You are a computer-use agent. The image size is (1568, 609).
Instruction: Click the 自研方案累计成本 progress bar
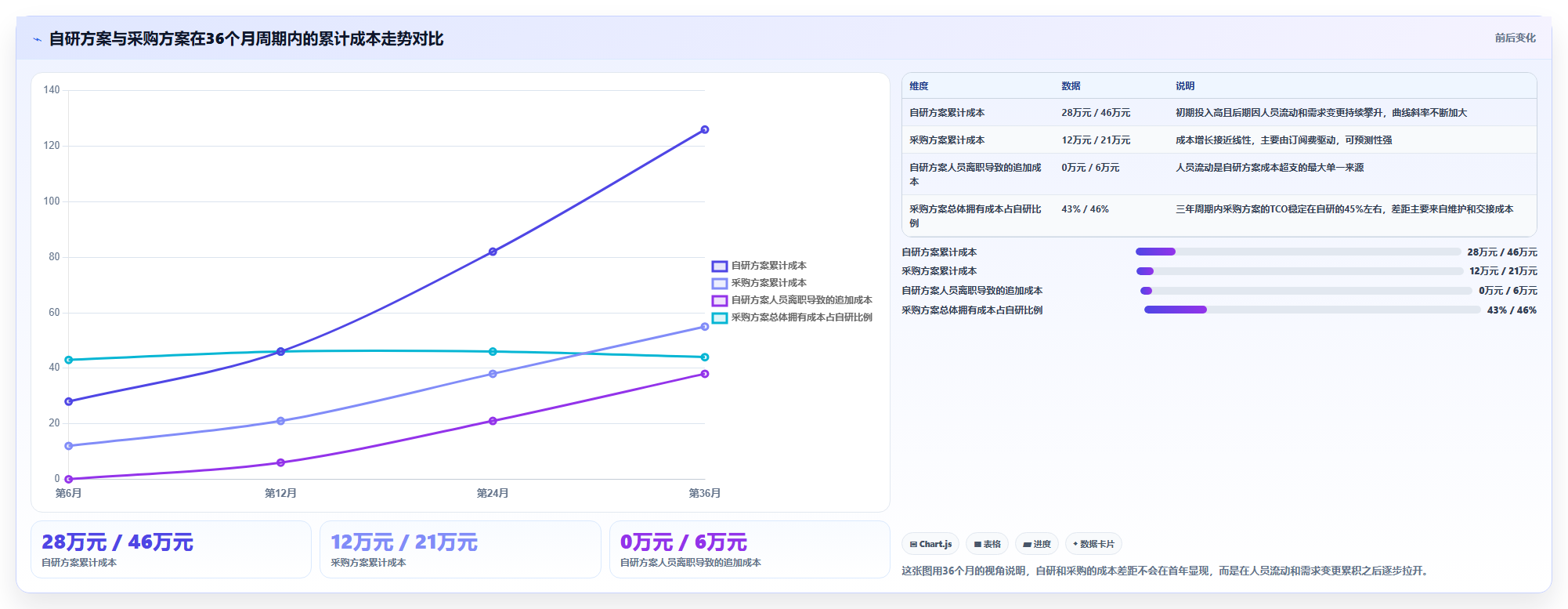click(1298, 252)
